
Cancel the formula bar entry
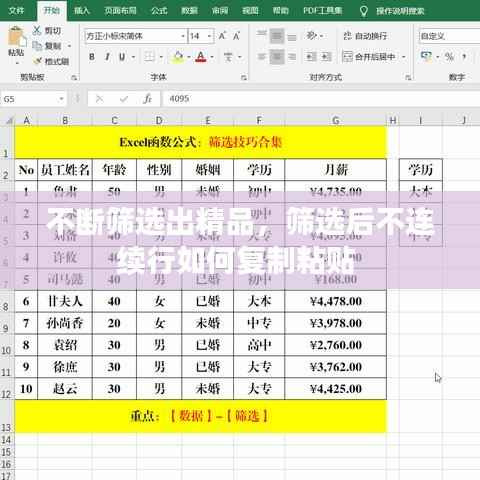99,99
